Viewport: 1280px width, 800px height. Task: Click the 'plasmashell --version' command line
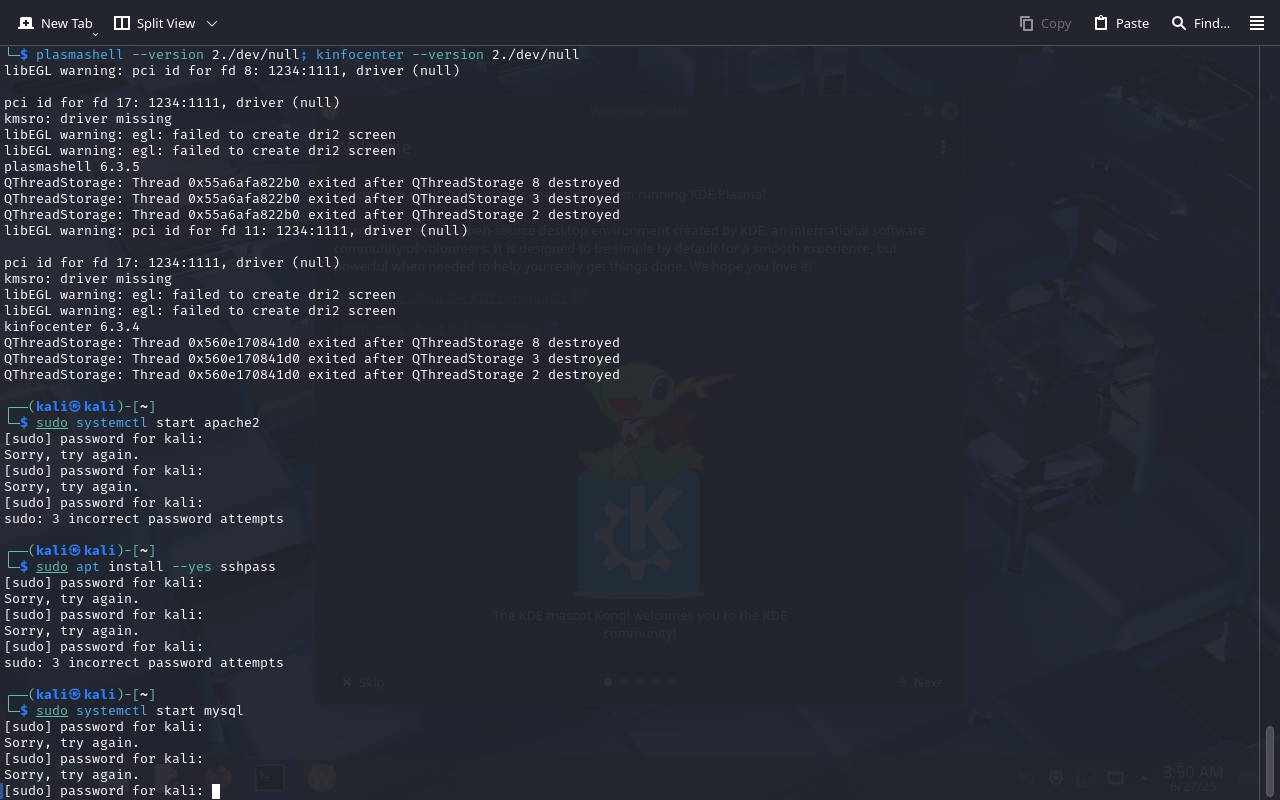(x=307, y=55)
